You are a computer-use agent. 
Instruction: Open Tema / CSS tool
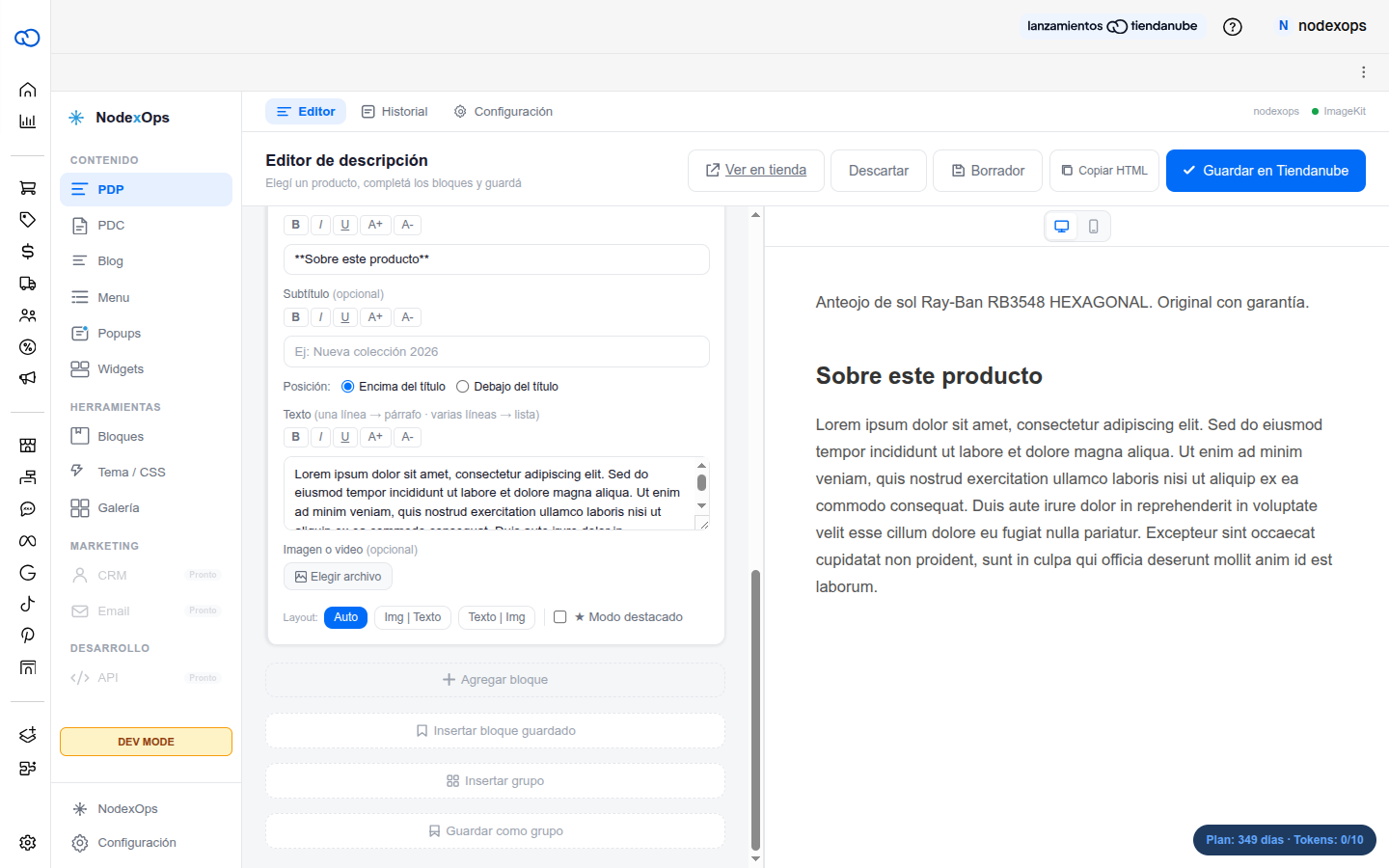[146, 473]
